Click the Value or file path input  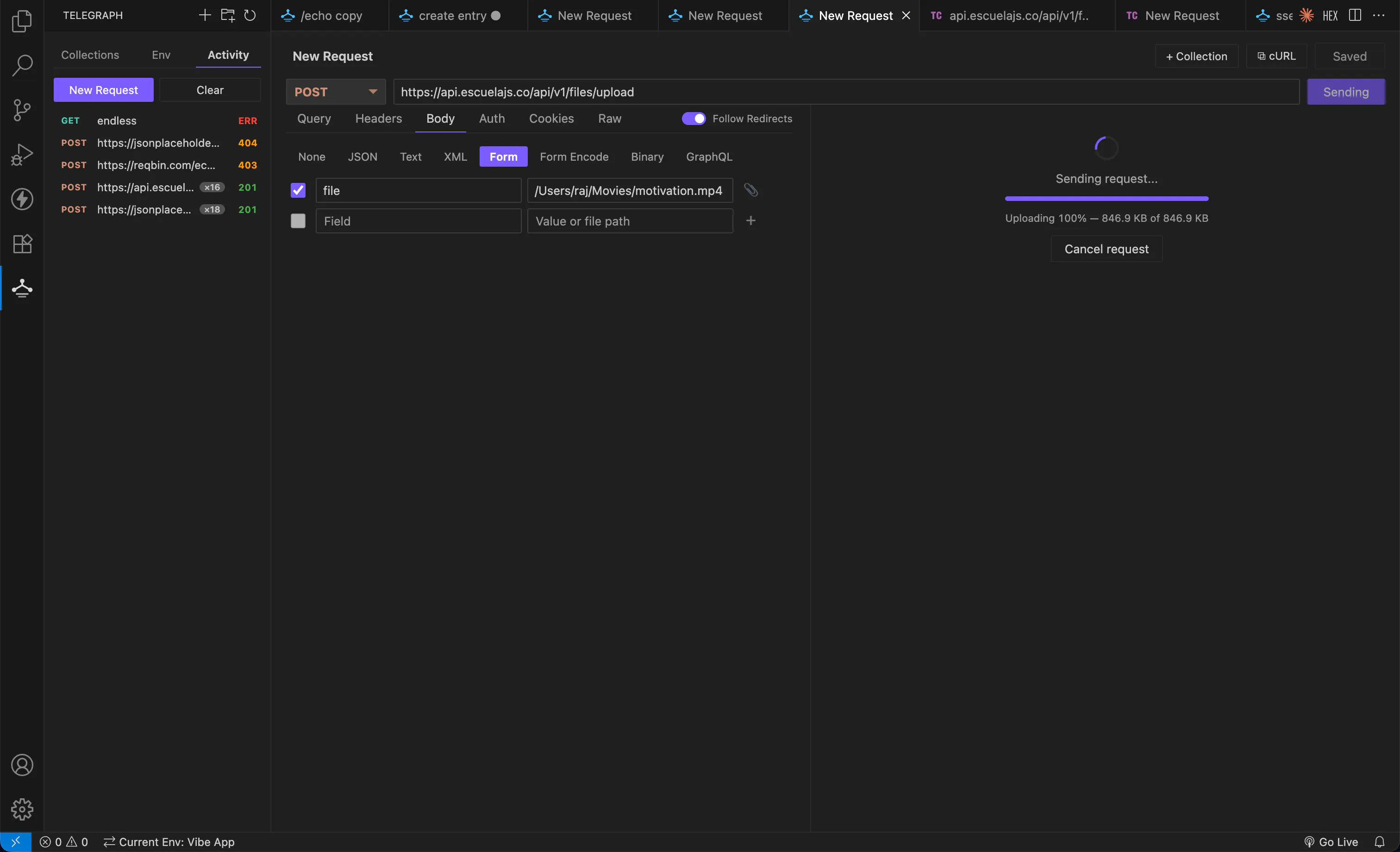click(630, 220)
